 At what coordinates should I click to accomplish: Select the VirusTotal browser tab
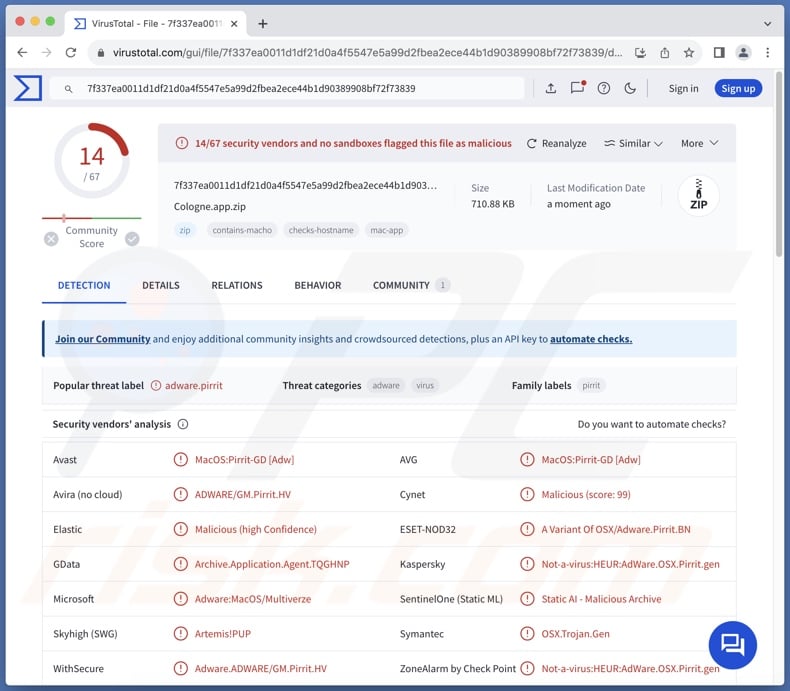156,24
